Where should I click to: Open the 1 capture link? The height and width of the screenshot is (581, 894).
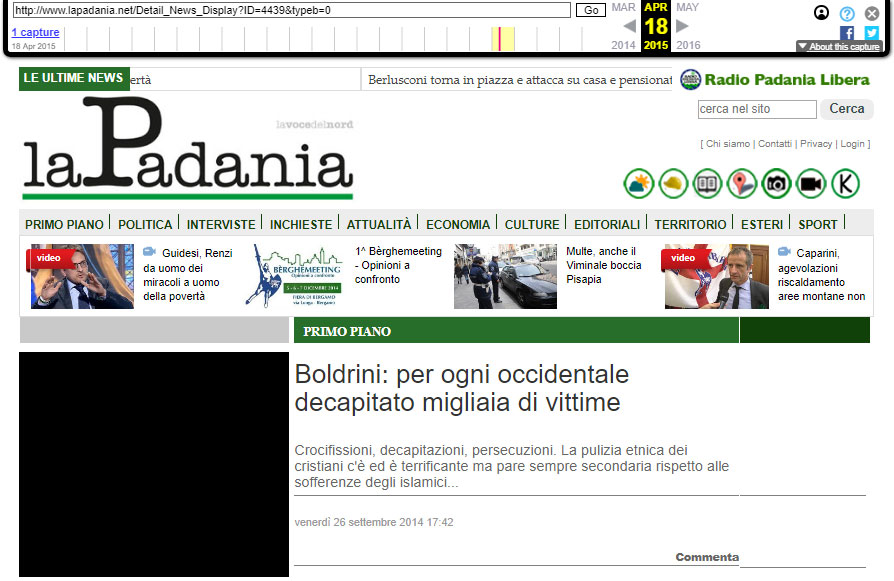click(35, 32)
